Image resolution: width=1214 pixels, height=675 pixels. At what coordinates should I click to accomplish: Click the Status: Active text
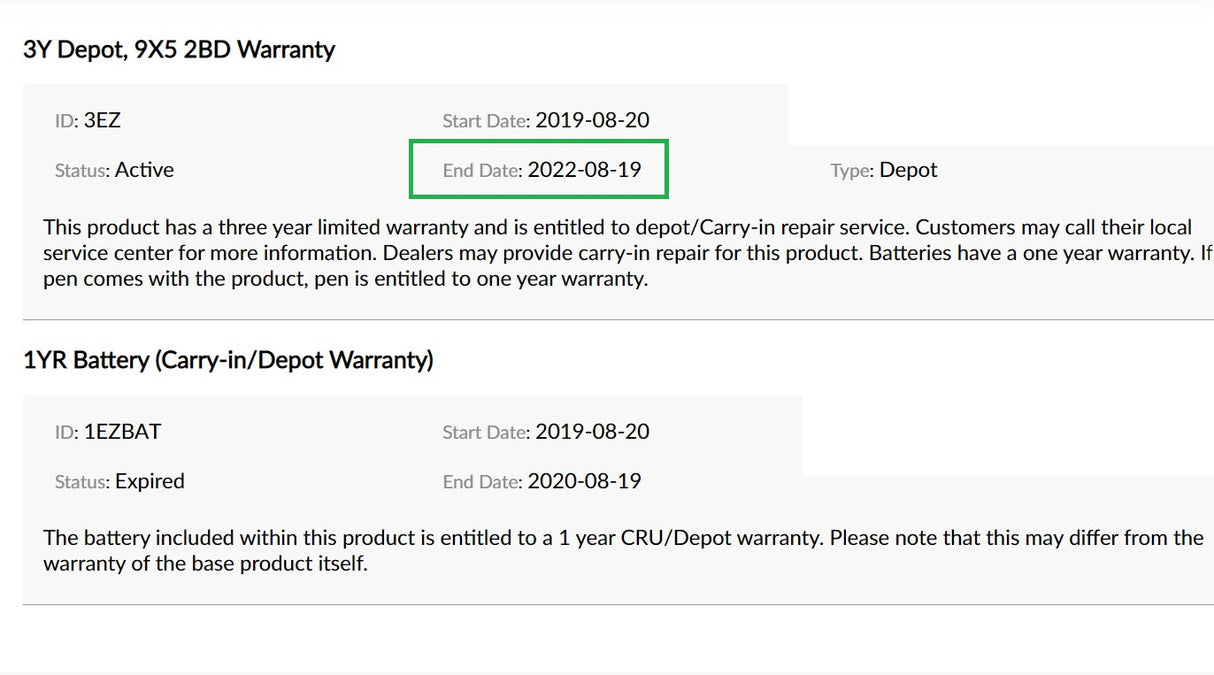click(x=114, y=170)
